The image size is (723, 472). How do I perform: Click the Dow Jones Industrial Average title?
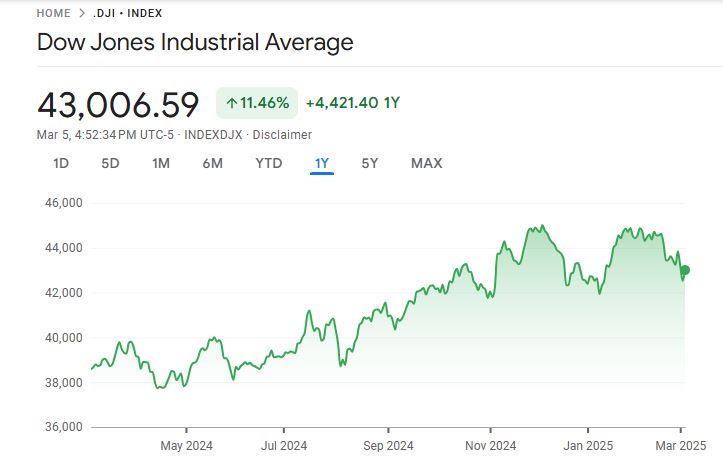195,42
